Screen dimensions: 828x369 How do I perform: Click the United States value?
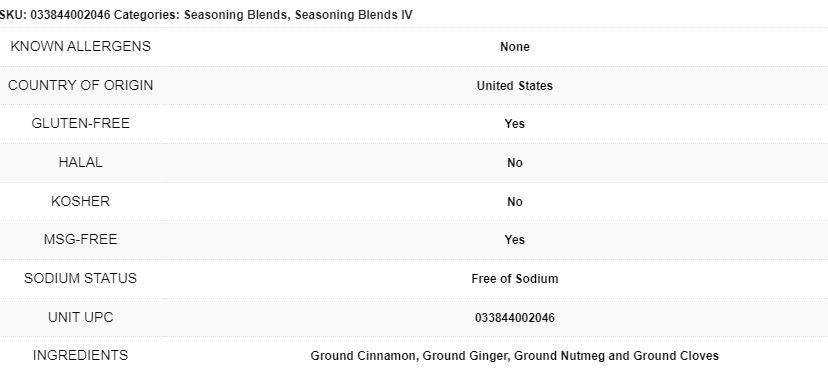[515, 86]
